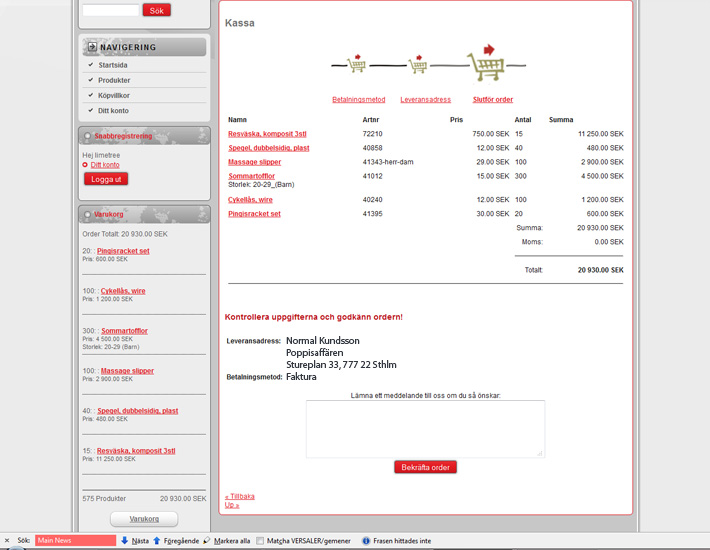
Task: Click delivery address Stureplan 33, 777 22 Sthlm
Action: (341, 365)
